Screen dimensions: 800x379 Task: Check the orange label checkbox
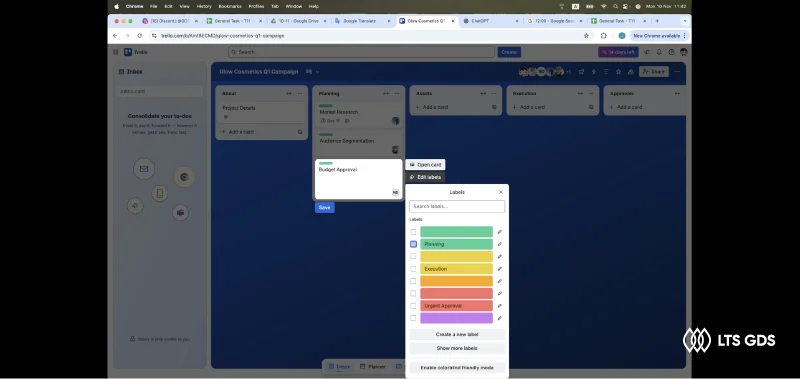tap(413, 281)
